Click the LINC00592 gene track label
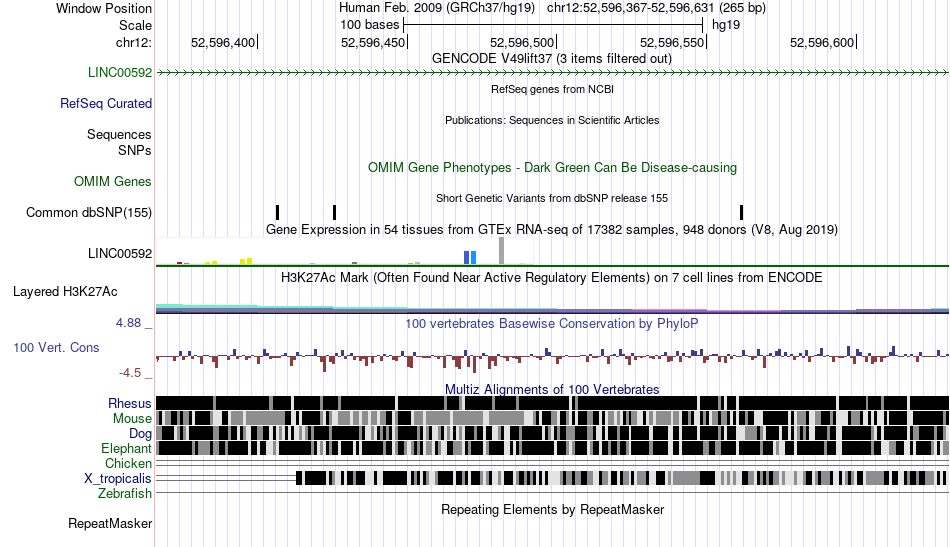 (120, 73)
